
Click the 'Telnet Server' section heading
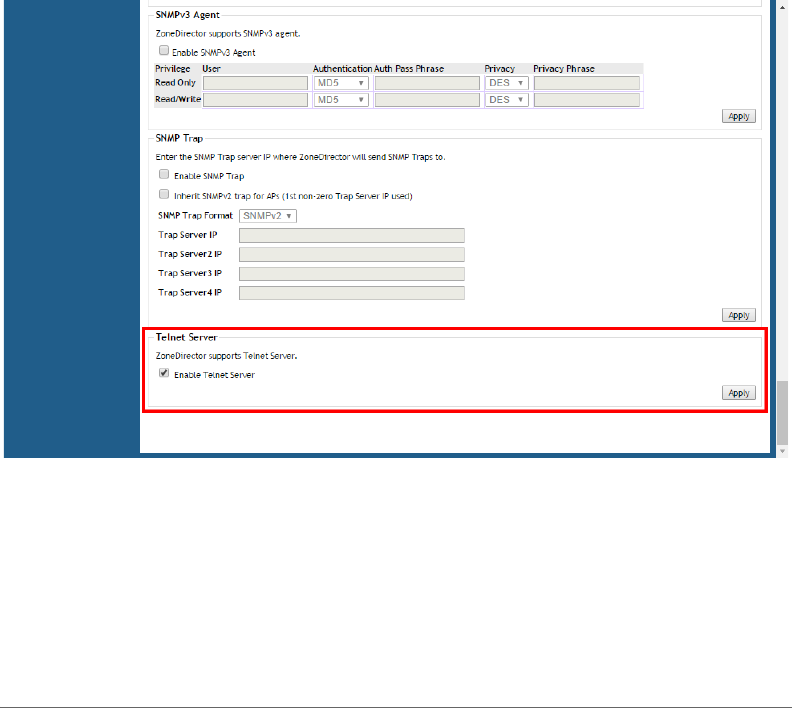[x=186, y=337]
